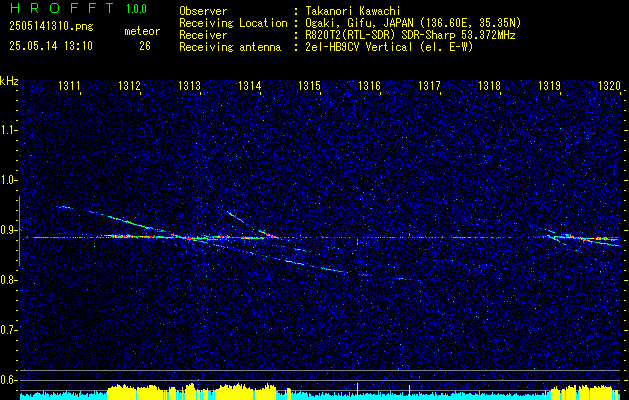Click the 0.6 kHz frequency axis label
629x400 pixels.
click(7, 380)
